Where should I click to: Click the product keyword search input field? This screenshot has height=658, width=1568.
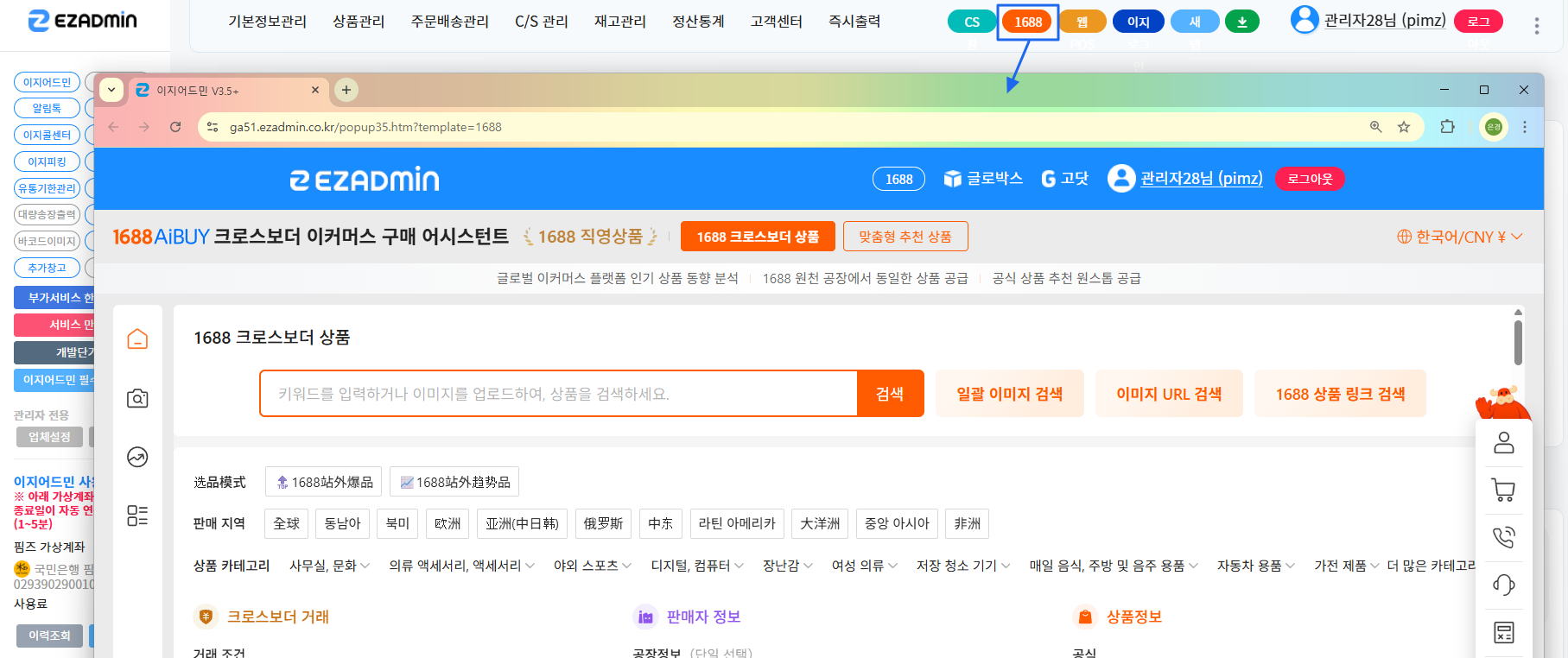pos(558,394)
